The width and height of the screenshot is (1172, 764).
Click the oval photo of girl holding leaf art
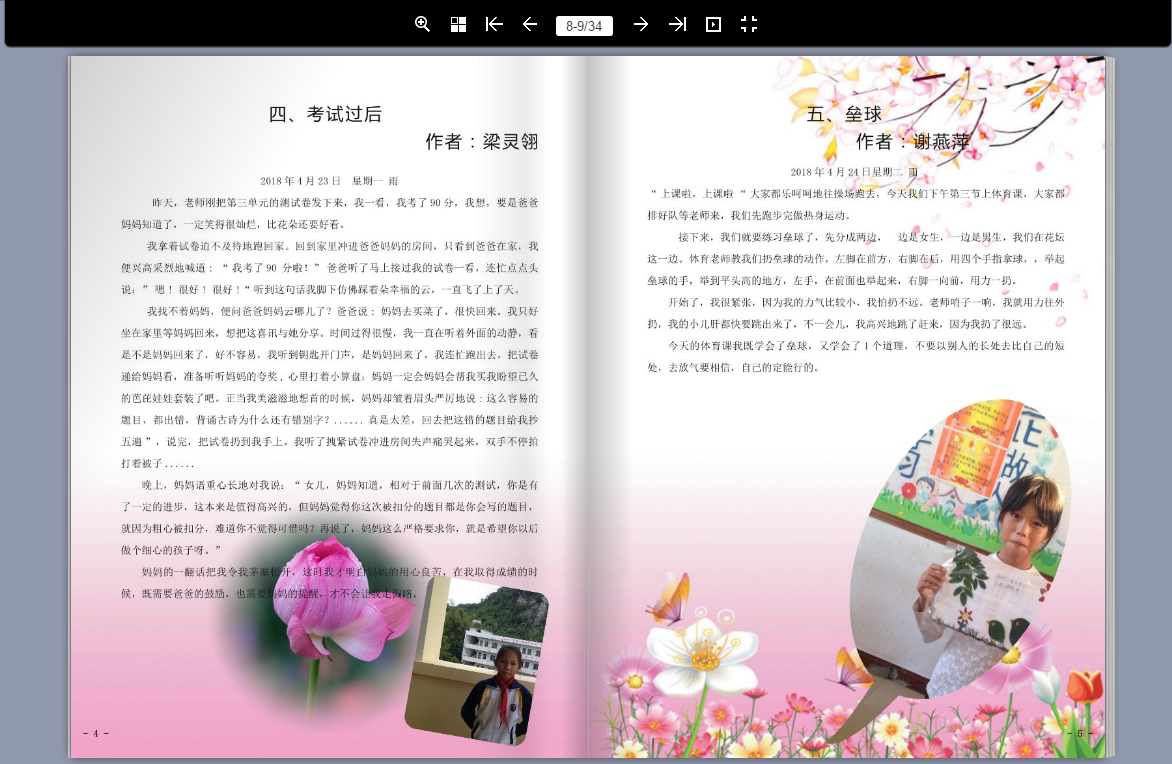point(964,549)
